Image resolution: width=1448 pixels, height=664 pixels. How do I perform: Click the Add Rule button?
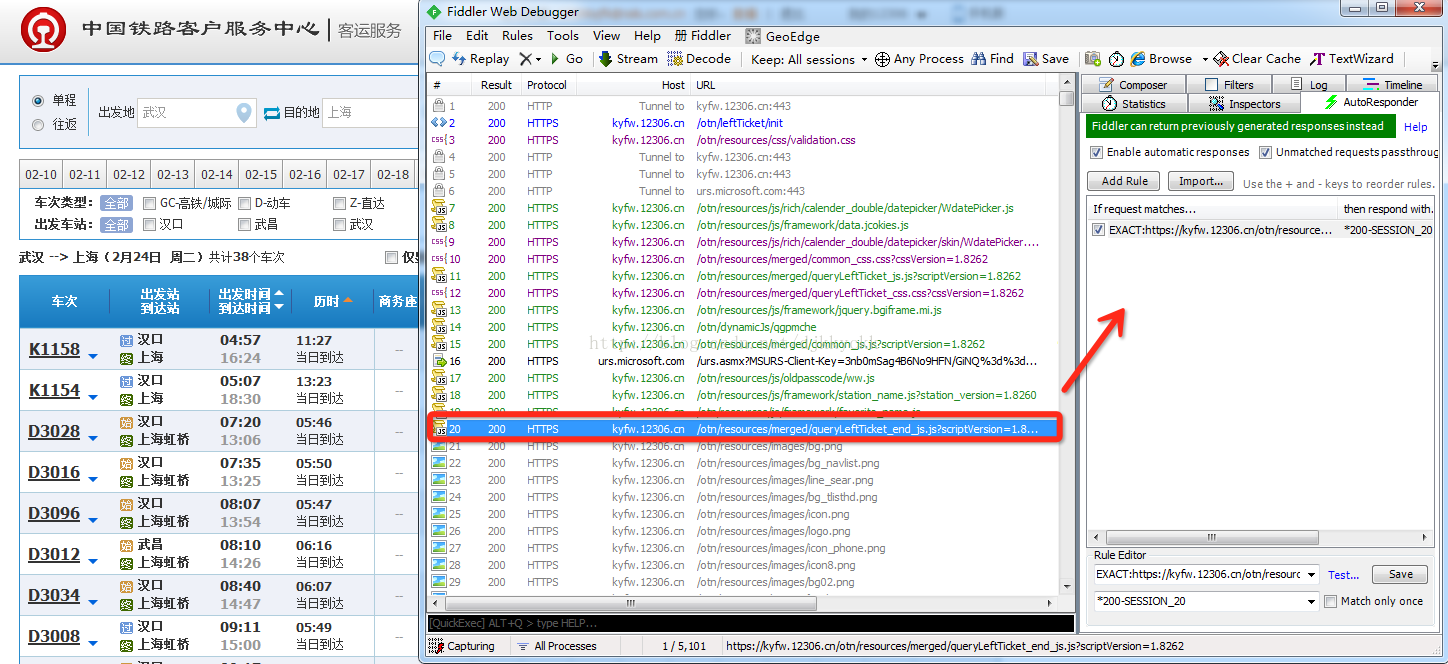[1124, 181]
